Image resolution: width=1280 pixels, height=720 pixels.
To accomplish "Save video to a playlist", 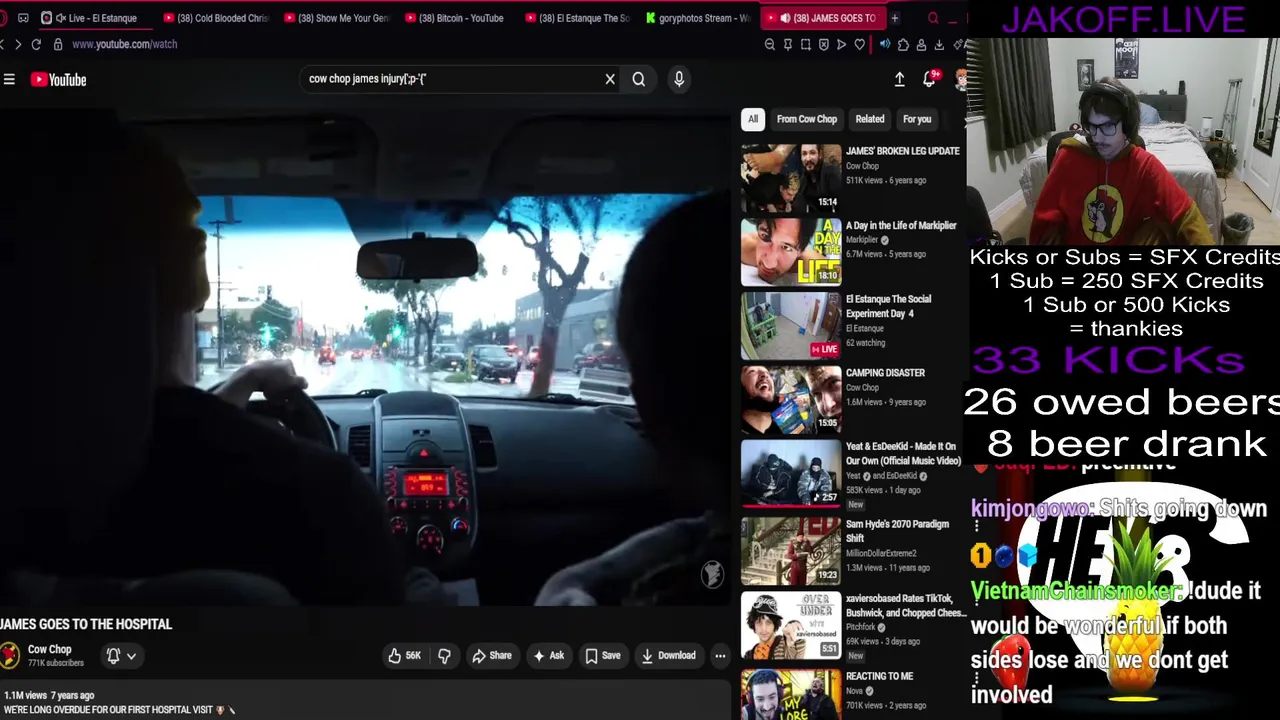I will 603,656.
